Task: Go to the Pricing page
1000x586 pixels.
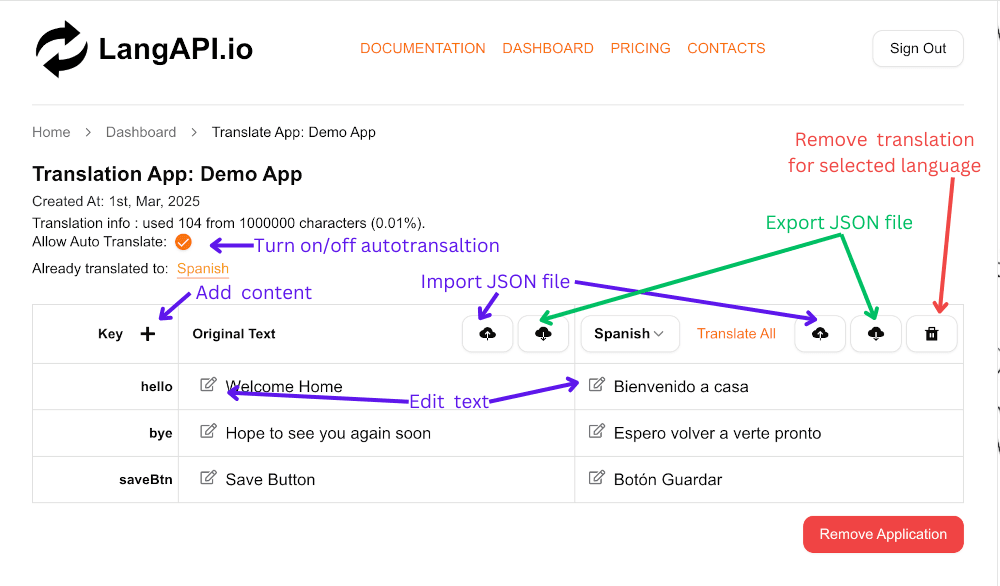Action: point(640,48)
